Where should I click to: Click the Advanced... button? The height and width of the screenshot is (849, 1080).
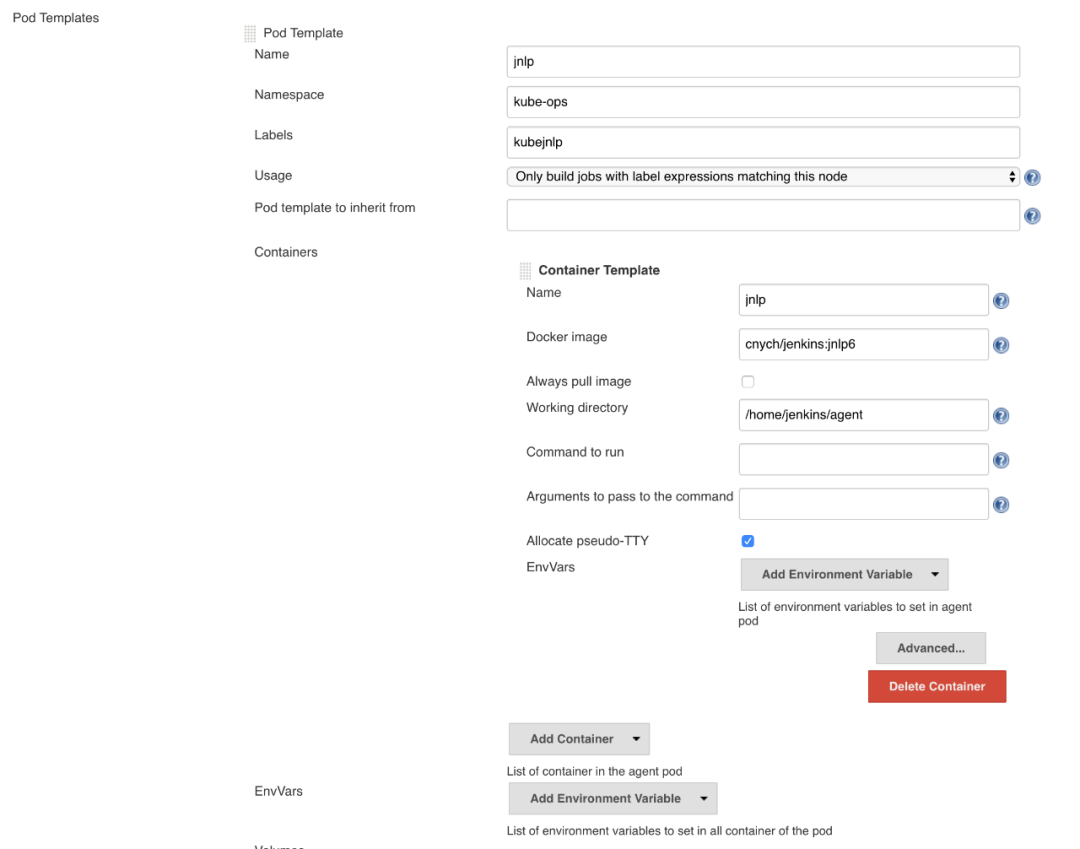point(930,648)
